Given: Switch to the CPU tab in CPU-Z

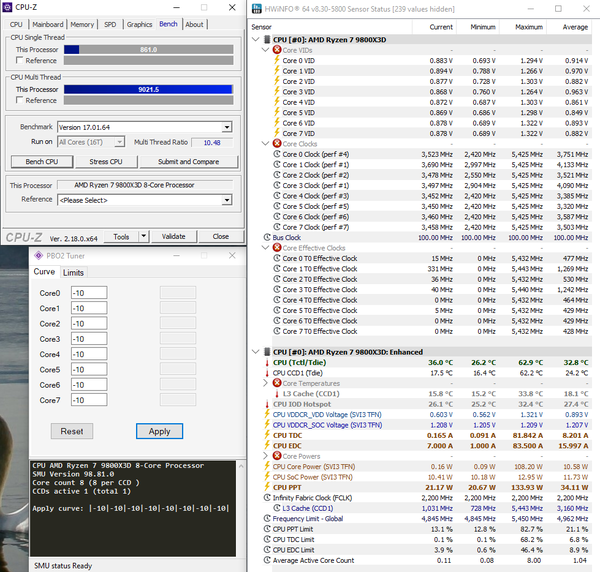Looking at the screenshot, I should [x=16, y=24].
